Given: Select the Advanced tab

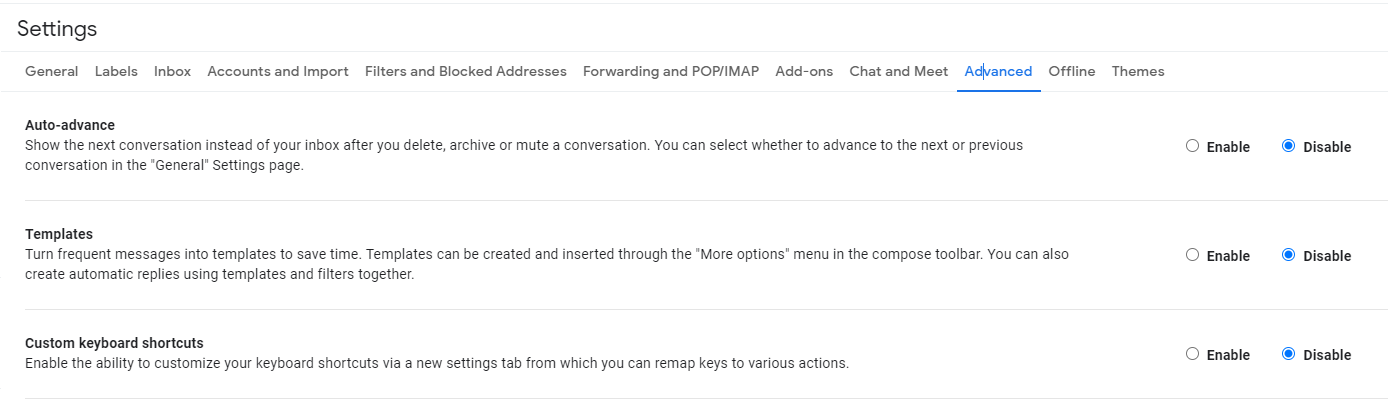Looking at the screenshot, I should [x=998, y=71].
